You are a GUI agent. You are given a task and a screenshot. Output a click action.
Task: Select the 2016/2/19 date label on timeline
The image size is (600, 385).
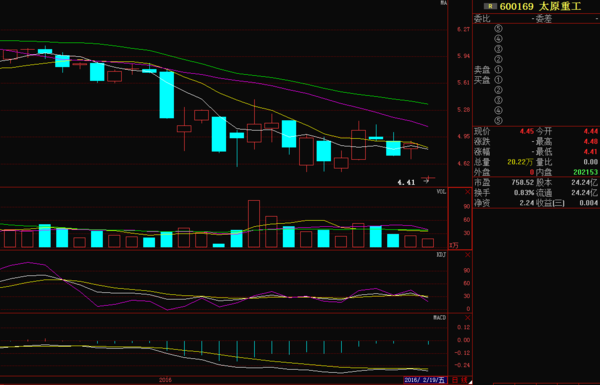[x=425, y=380]
